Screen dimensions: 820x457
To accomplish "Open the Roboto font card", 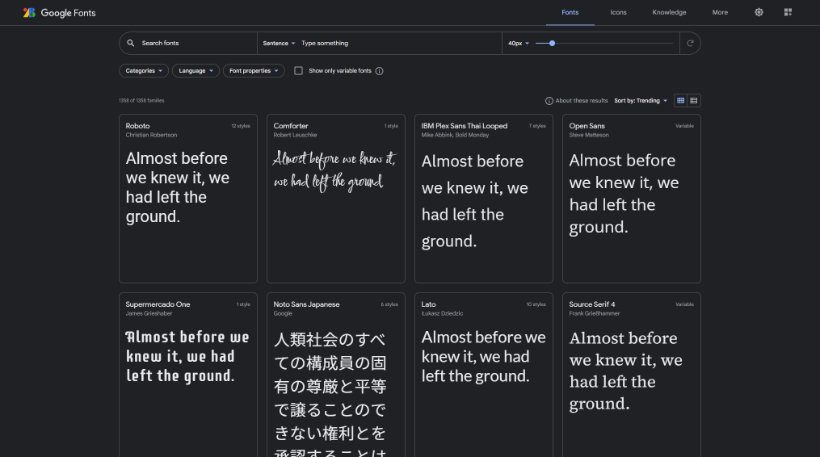I will [x=188, y=199].
